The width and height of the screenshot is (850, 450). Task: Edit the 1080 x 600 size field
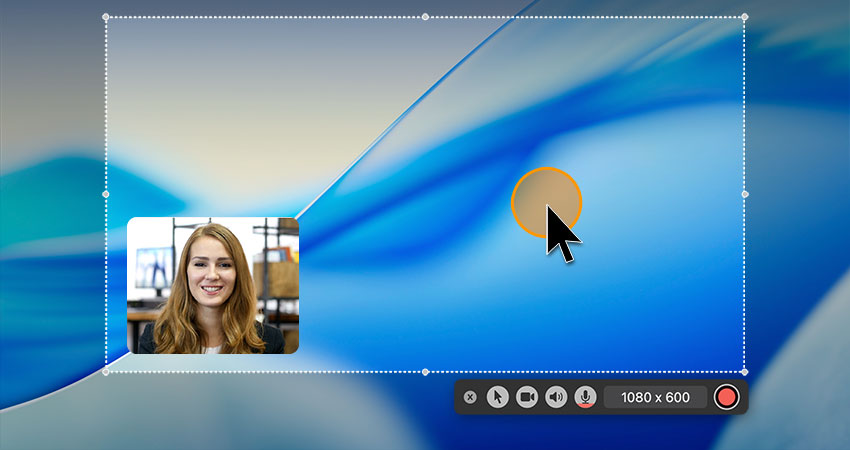655,397
